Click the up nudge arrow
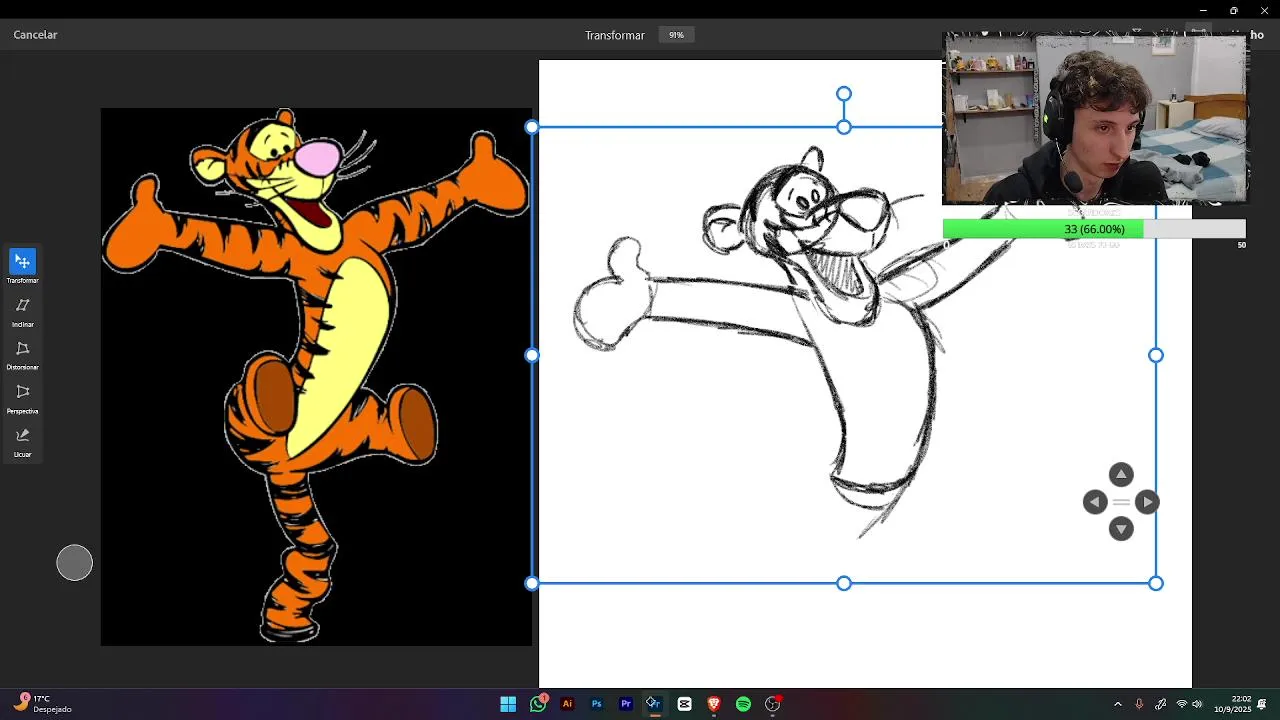The width and height of the screenshot is (1280, 720). point(1121,475)
